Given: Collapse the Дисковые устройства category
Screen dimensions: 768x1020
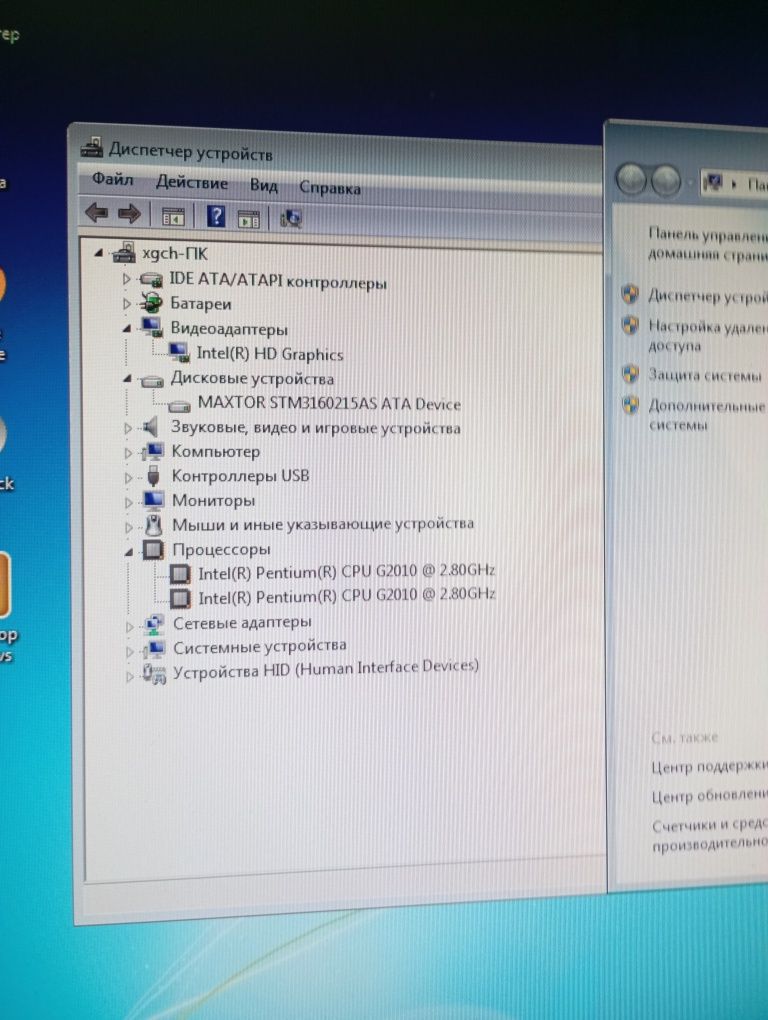Looking at the screenshot, I should pyautogui.click(x=127, y=379).
